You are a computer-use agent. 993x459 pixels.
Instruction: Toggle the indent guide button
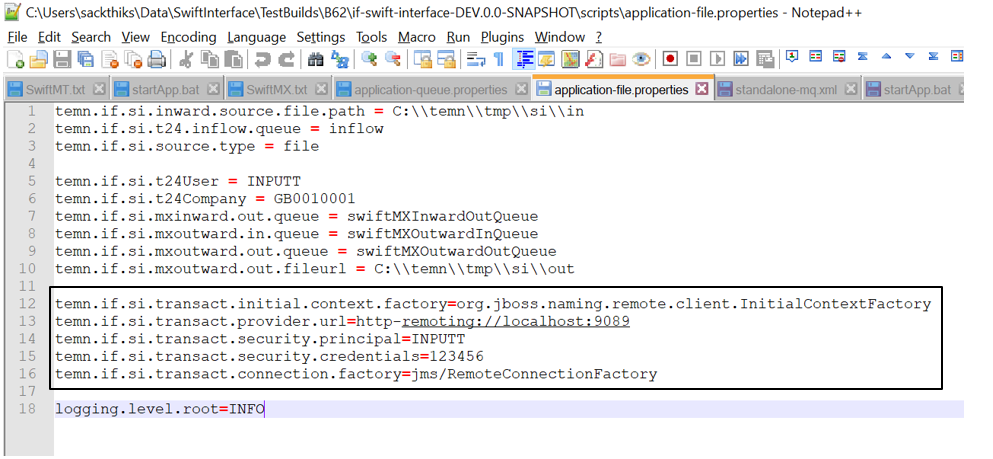click(x=524, y=60)
